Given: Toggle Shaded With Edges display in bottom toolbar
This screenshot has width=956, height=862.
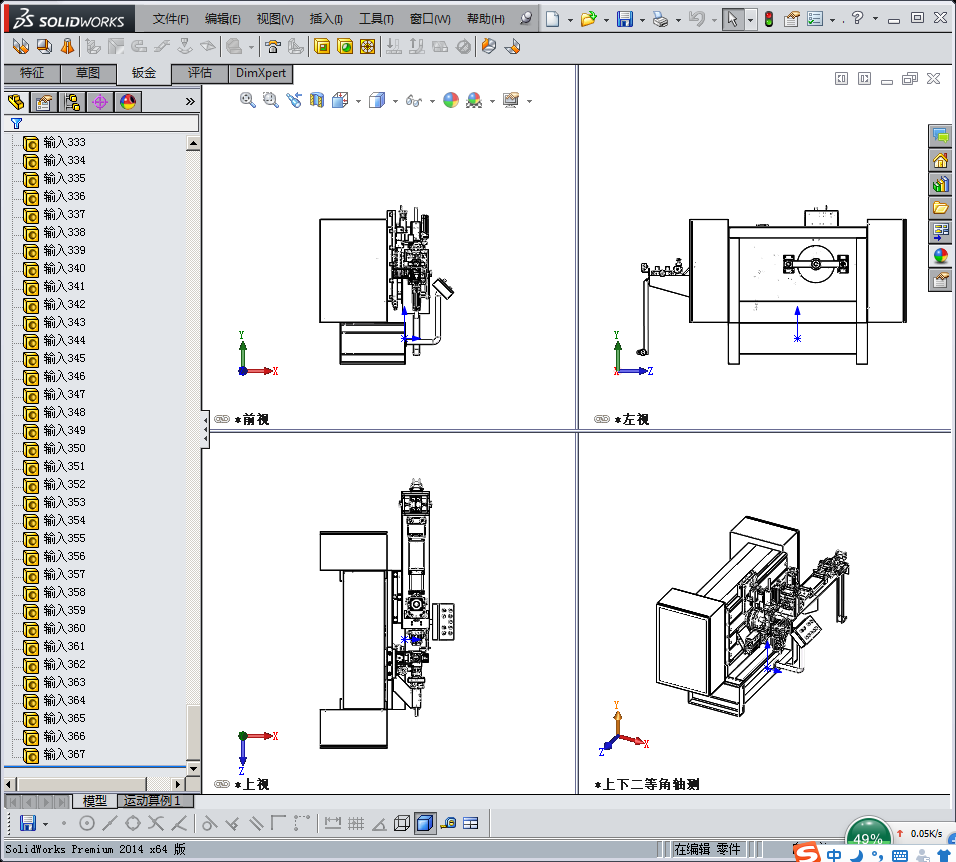Looking at the screenshot, I should tap(425, 824).
